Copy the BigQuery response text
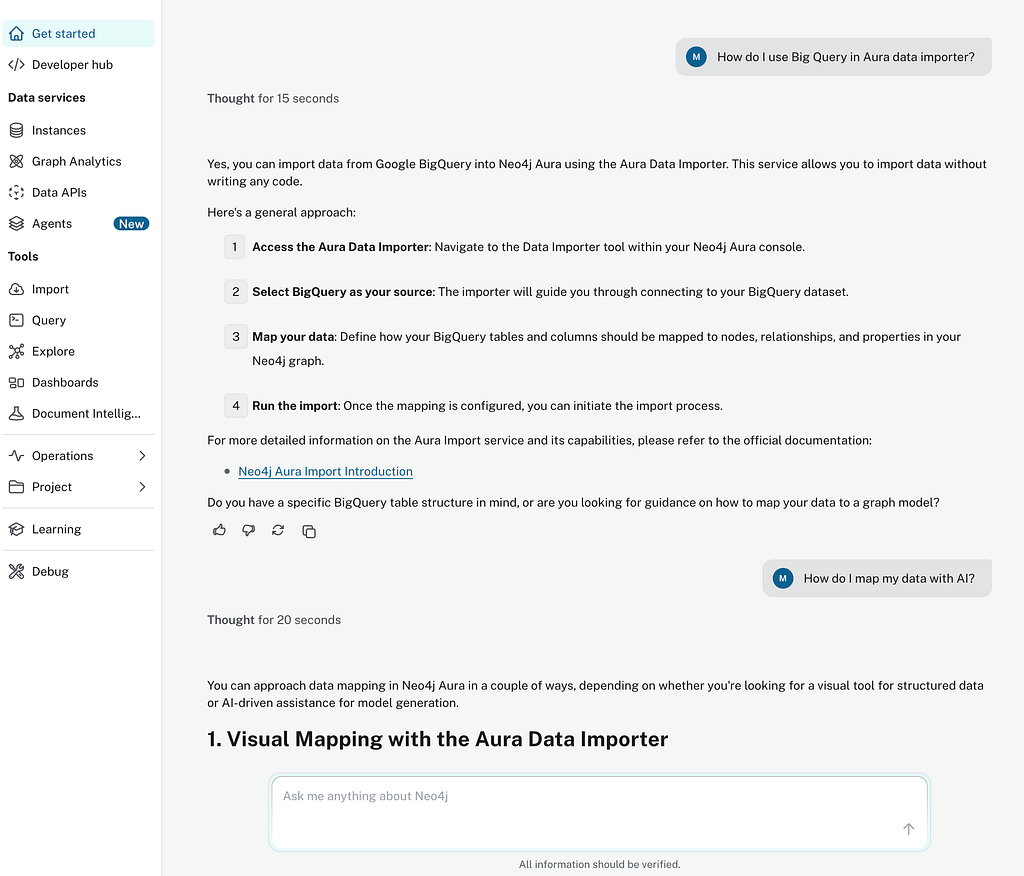The width and height of the screenshot is (1024, 876). click(x=309, y=531)
